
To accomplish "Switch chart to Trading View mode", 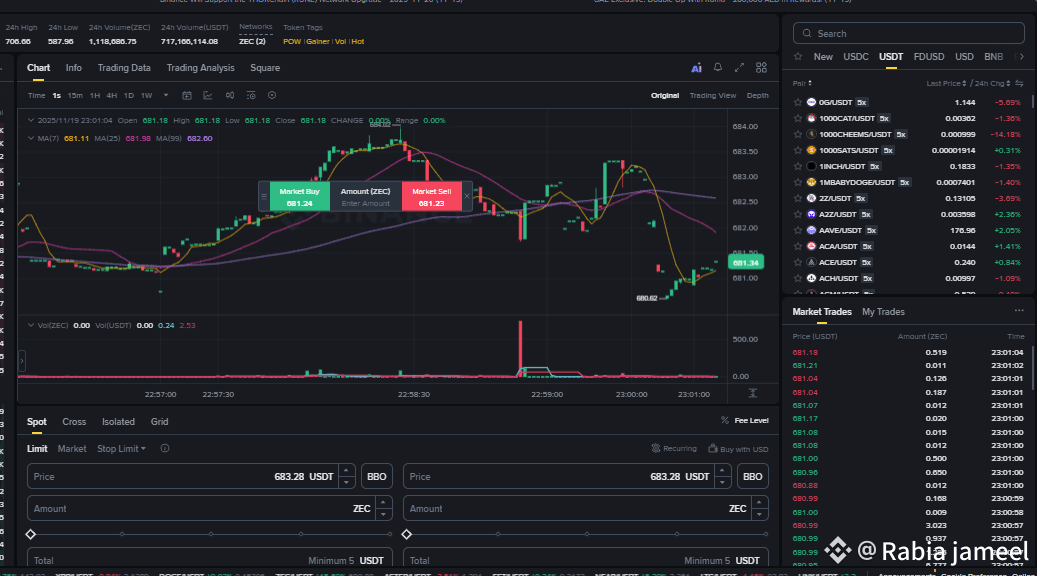I will coord(712,95).
